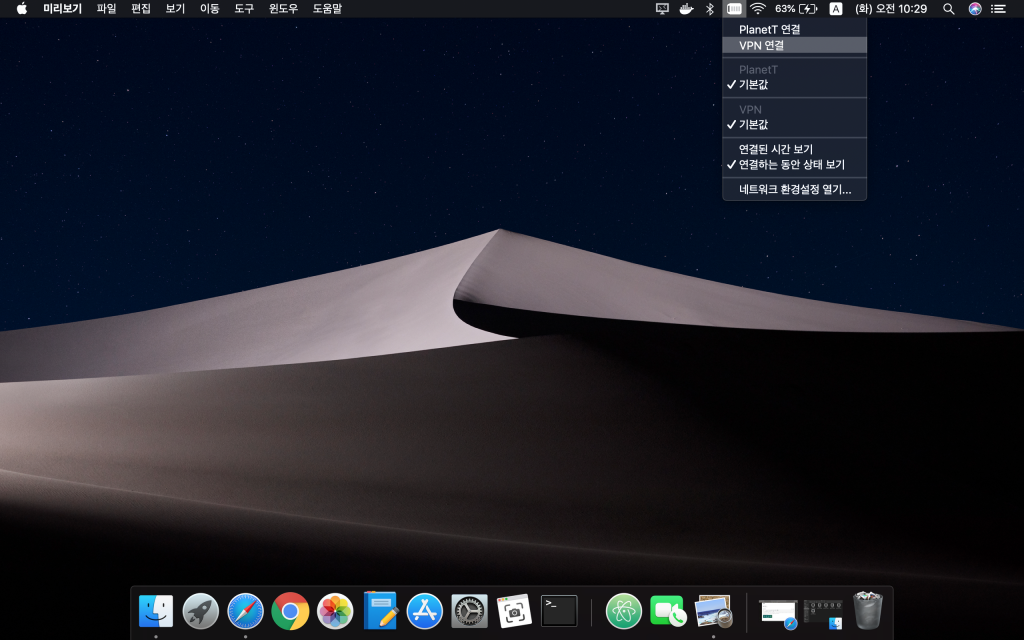1024x640 pixels.
Task: Open the 이동 menu
Action: [210, 8]
